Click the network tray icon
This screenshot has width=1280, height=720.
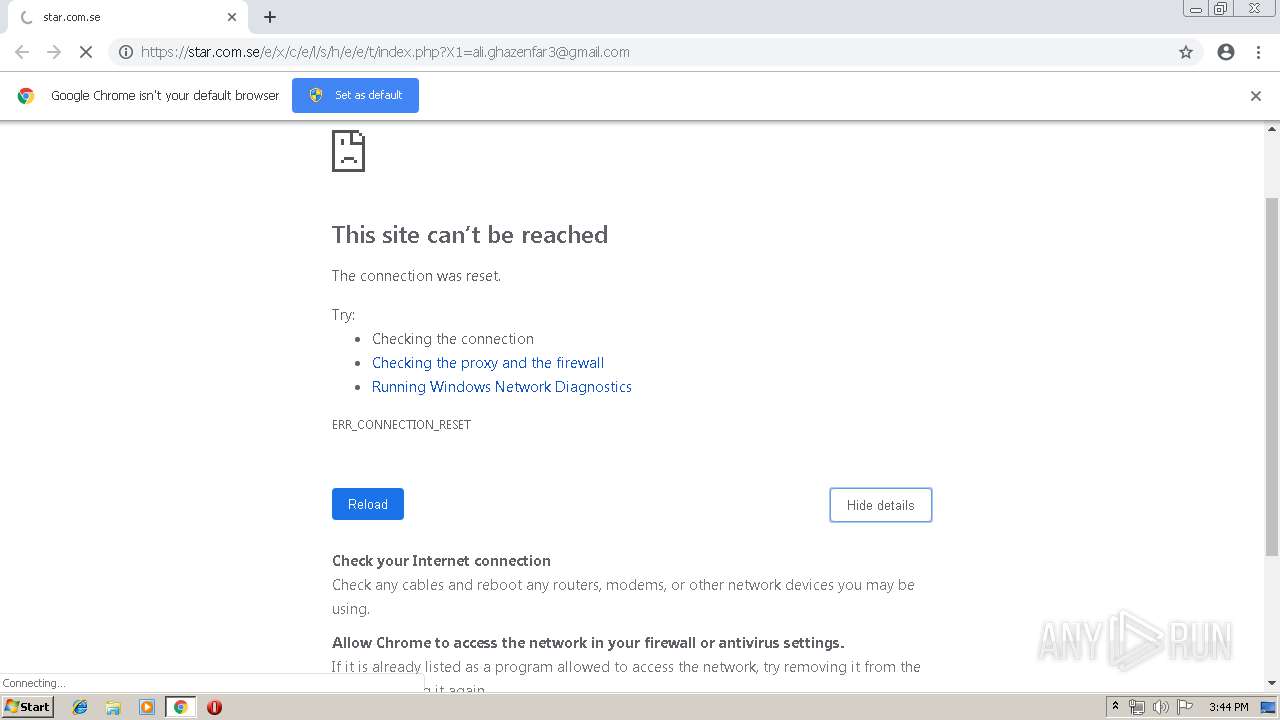point(1137,707)
